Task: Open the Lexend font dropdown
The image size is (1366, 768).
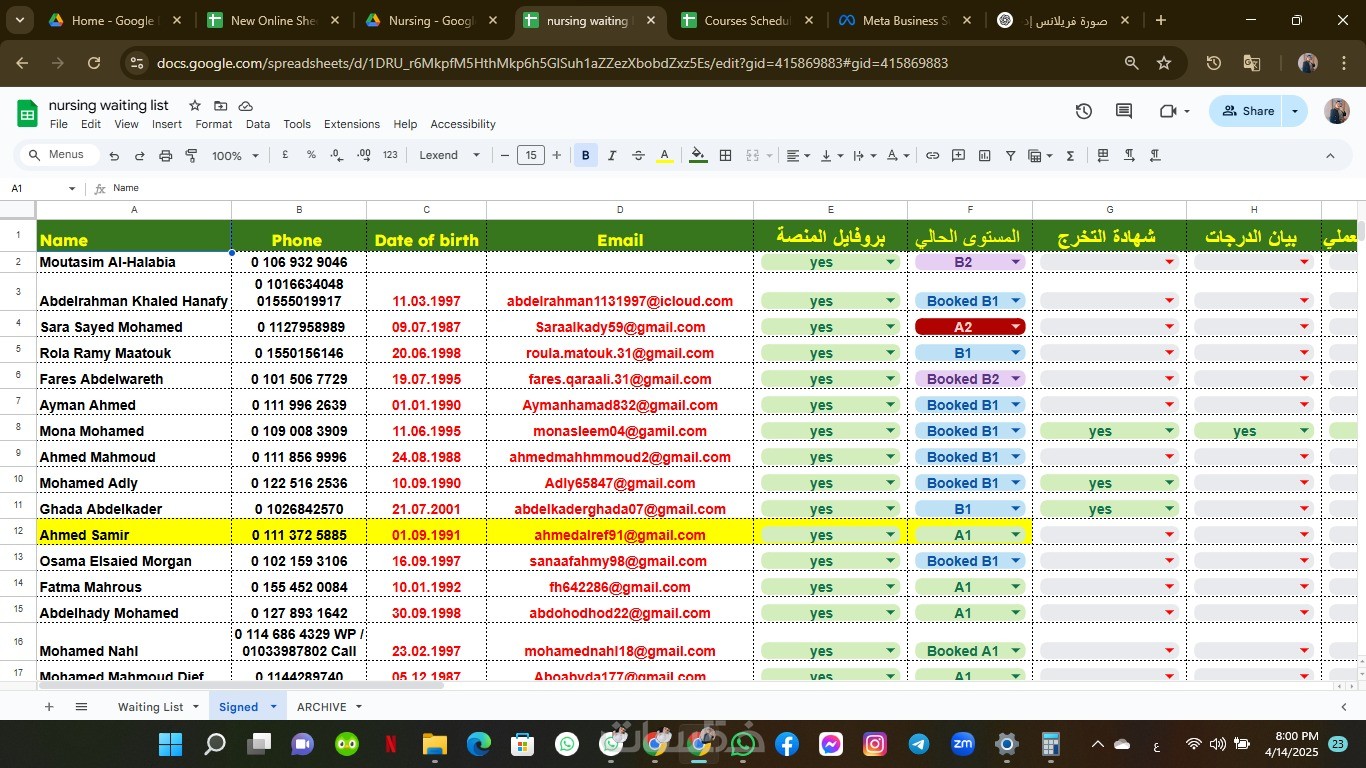Action: 450,155
